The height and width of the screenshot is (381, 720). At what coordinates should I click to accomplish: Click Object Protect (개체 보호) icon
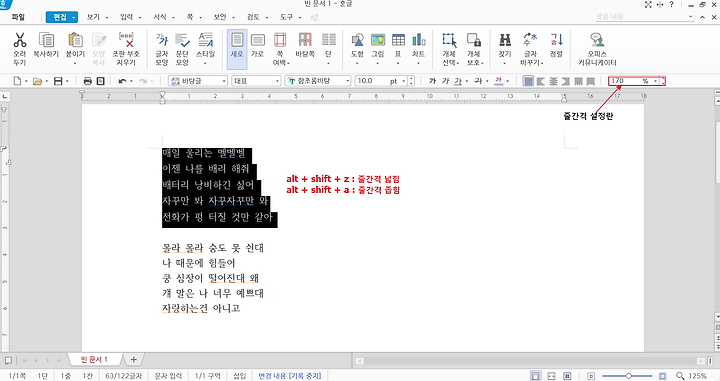(x=474, y=40)
